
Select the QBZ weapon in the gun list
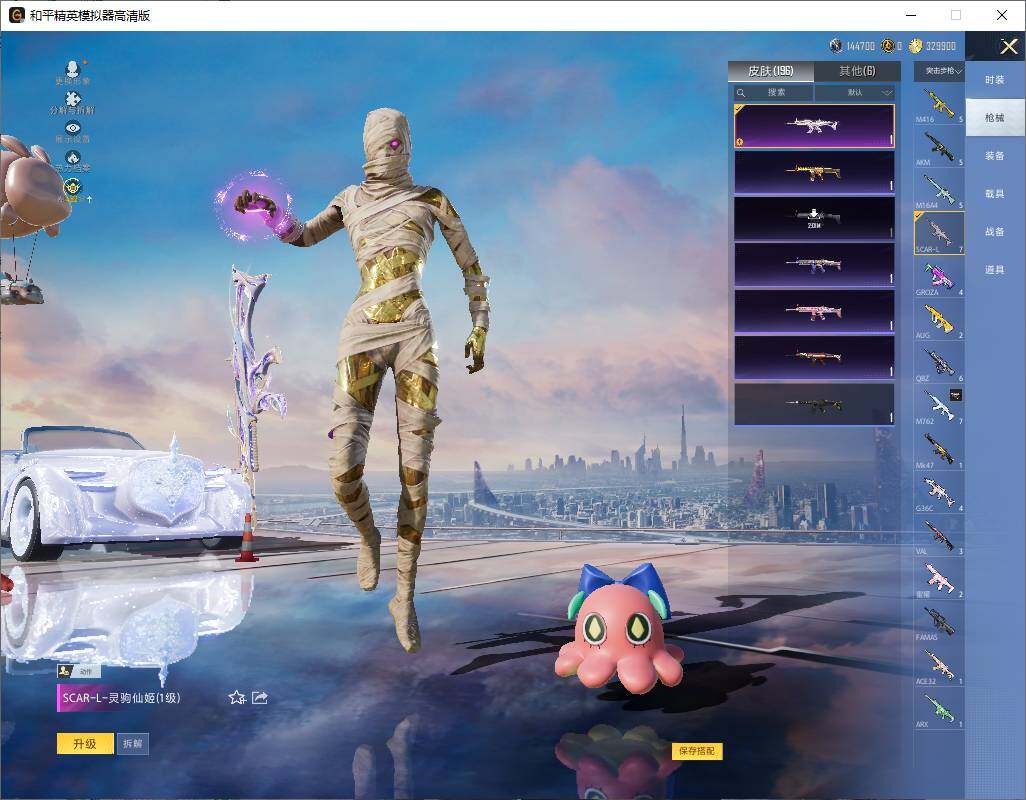click(x=939, y=363)
